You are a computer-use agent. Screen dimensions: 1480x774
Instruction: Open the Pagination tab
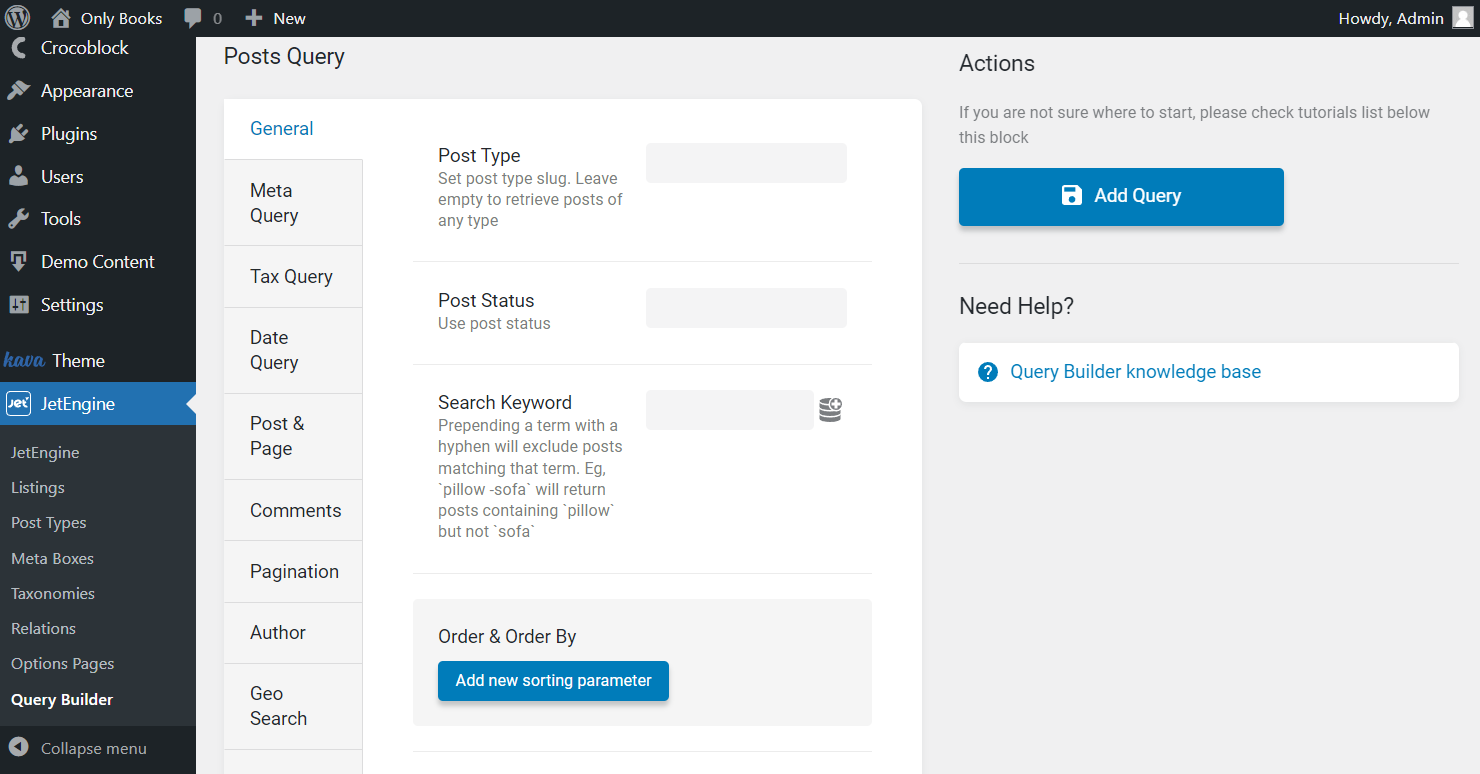[x=293, y=571]
